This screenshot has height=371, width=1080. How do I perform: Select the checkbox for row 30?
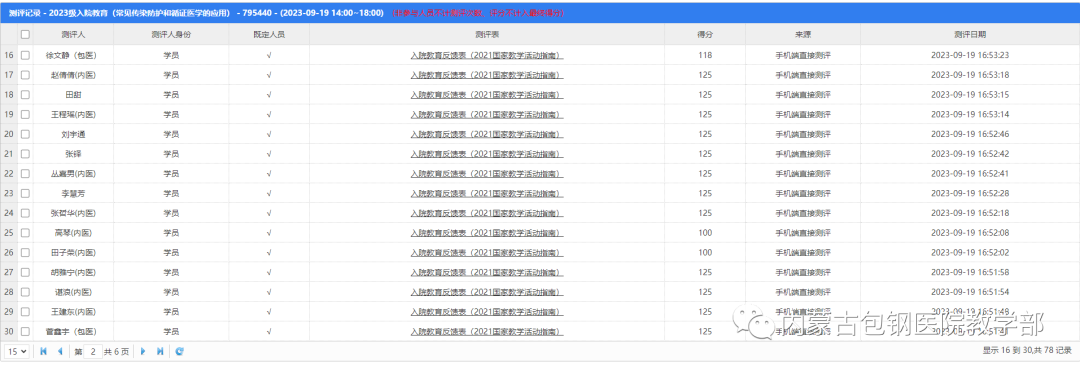pyautogui.click(x=25, y=331)
